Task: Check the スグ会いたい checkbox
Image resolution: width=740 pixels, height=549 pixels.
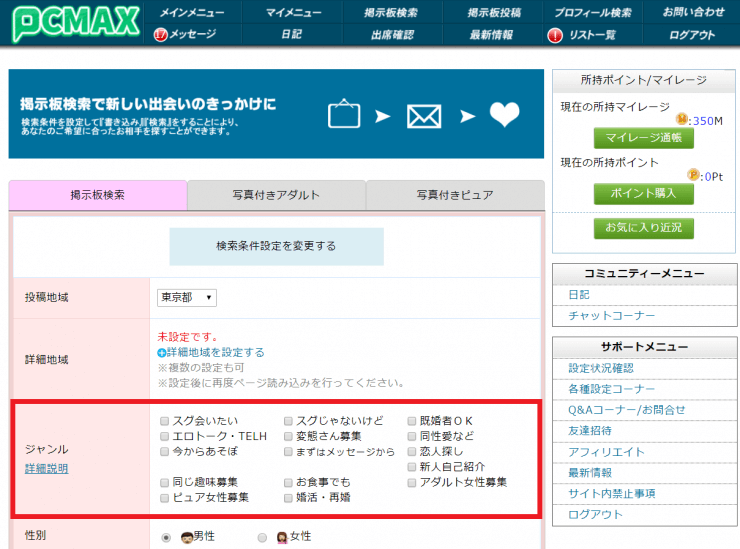Action: click(x=165, y=422)
